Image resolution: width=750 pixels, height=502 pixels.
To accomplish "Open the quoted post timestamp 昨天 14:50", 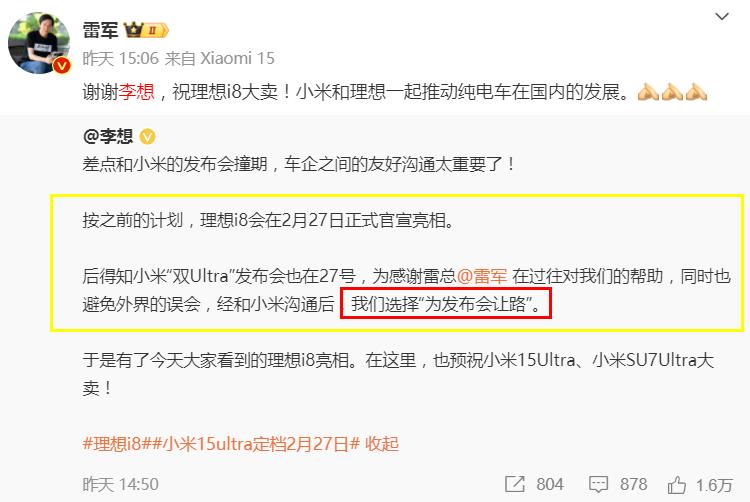I will (121, 484).
